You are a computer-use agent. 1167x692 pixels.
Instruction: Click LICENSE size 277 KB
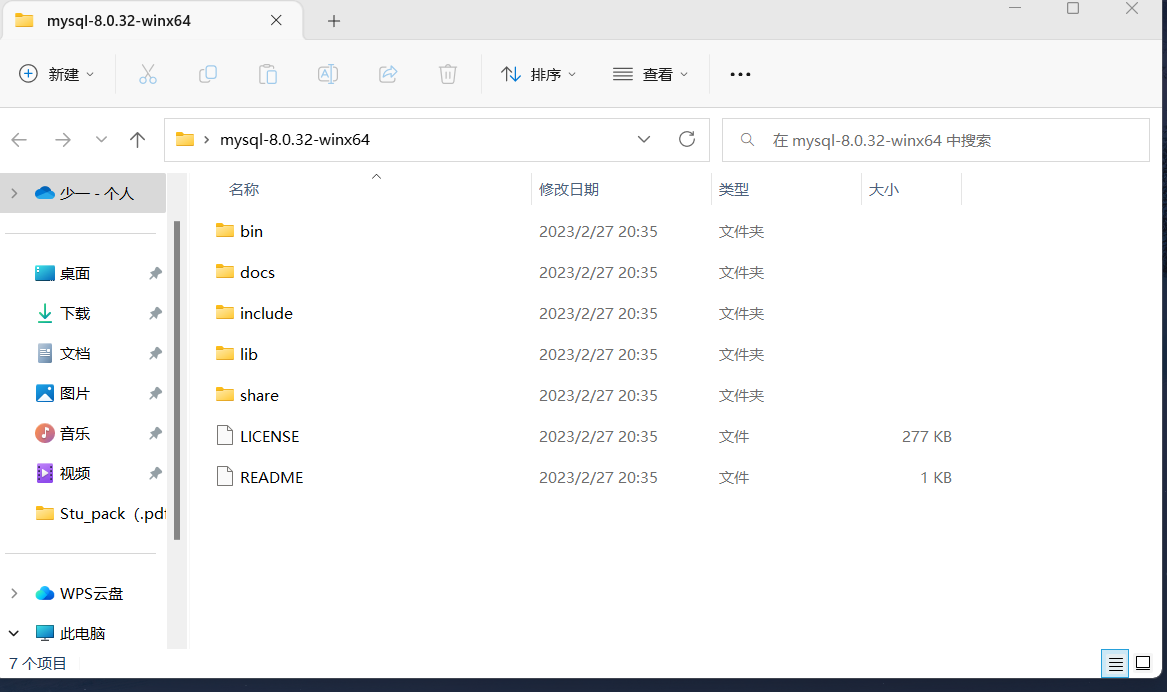pyautogui.click(x=927, y=437)
